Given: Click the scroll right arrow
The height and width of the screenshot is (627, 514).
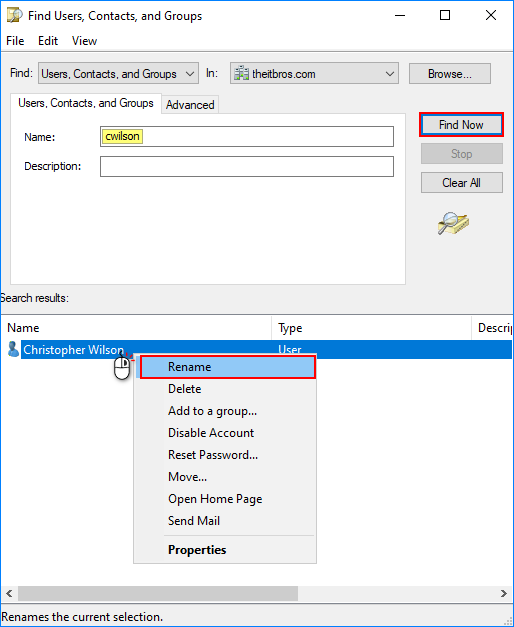Looking at the screenshot, I should (x=504, y=593).
